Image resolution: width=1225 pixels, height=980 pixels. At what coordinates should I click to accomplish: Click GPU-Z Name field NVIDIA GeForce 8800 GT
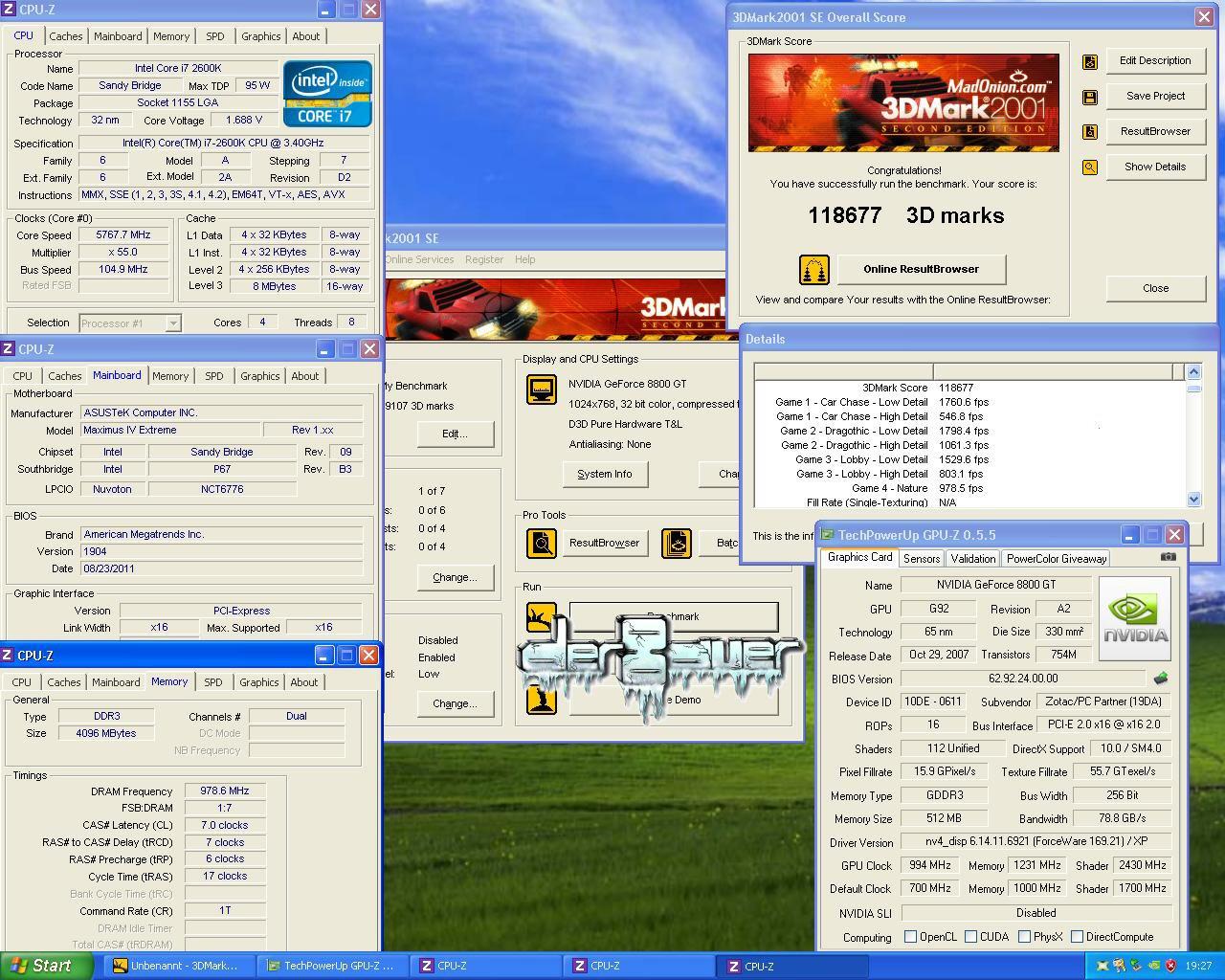(995, 585)
